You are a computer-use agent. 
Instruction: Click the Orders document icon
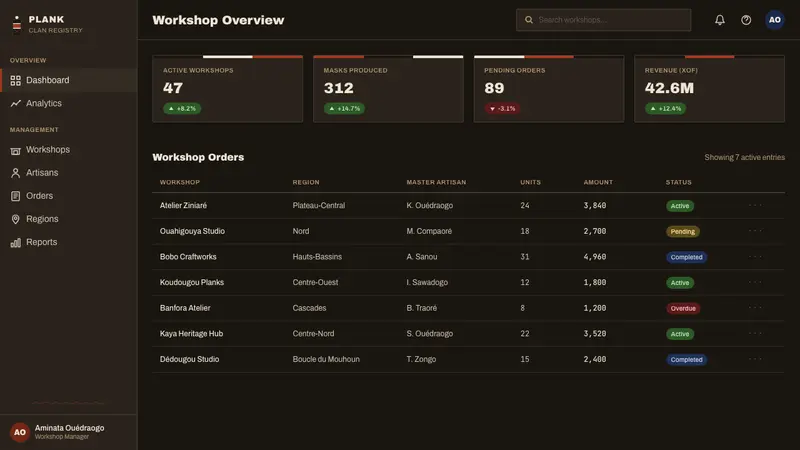pos(15,196)
